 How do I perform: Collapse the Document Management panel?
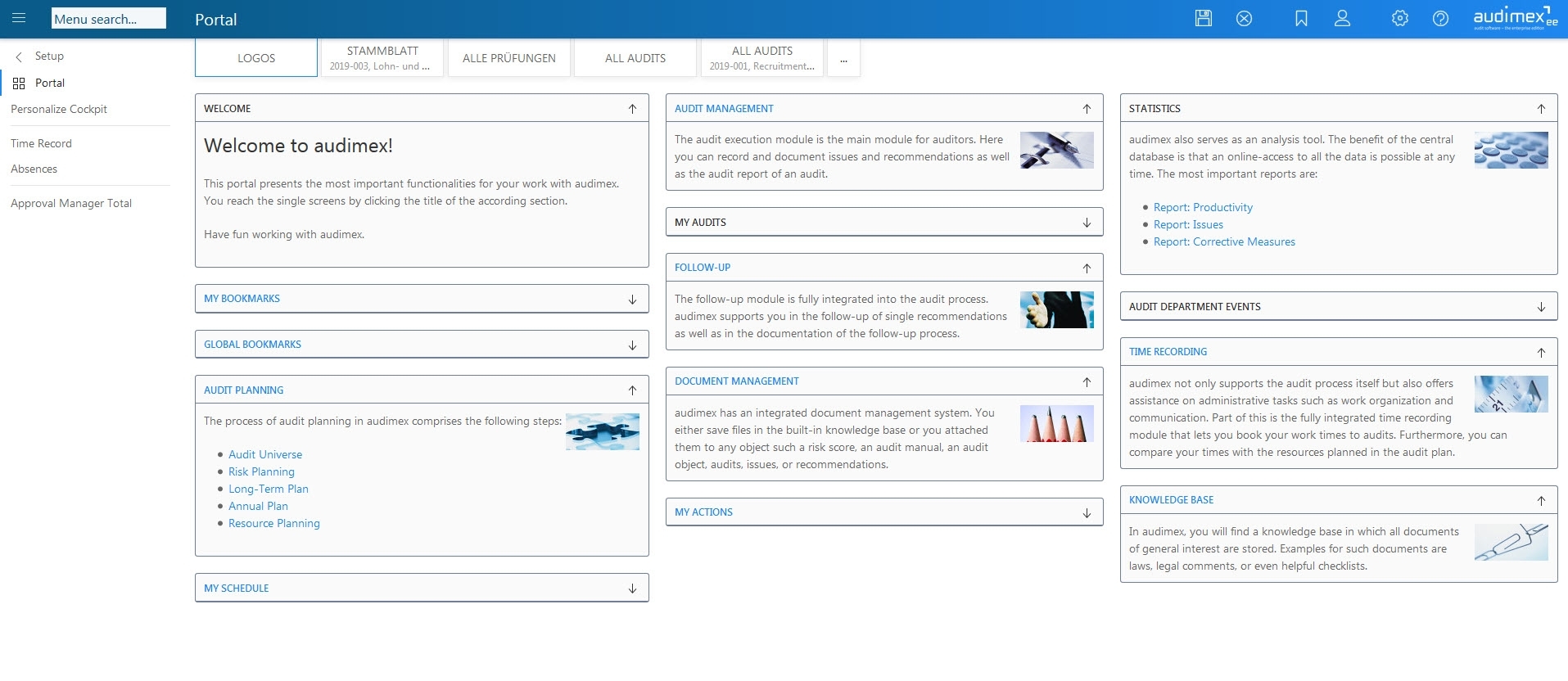(x=1087, y=381)
